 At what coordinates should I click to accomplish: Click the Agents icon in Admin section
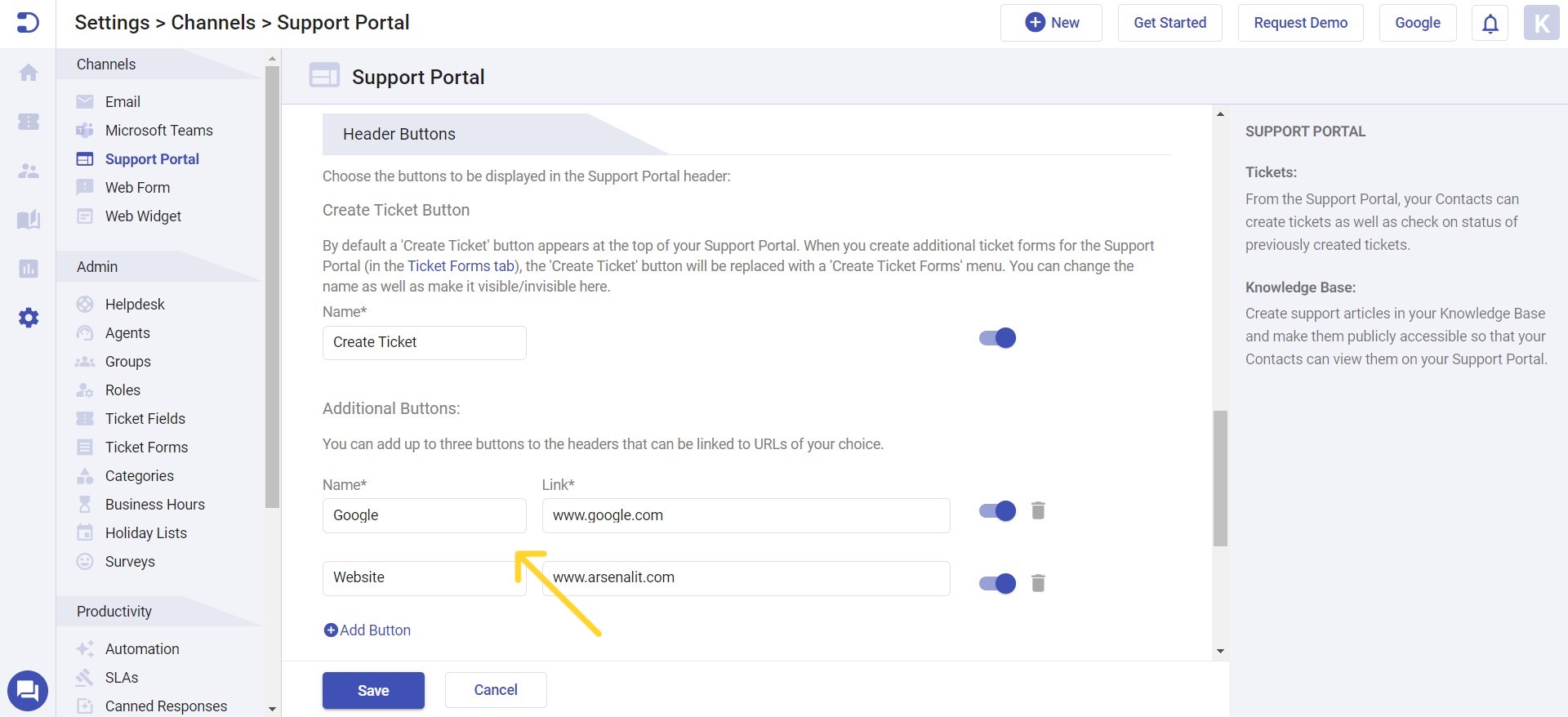(85, 333)
